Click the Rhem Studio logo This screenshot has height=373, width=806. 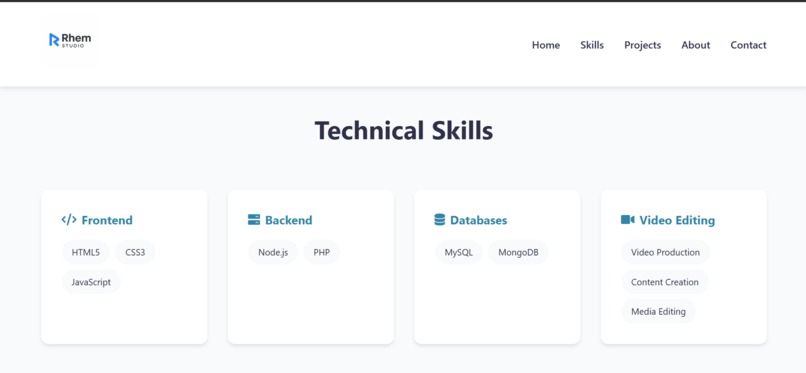(x=70, y=40)
